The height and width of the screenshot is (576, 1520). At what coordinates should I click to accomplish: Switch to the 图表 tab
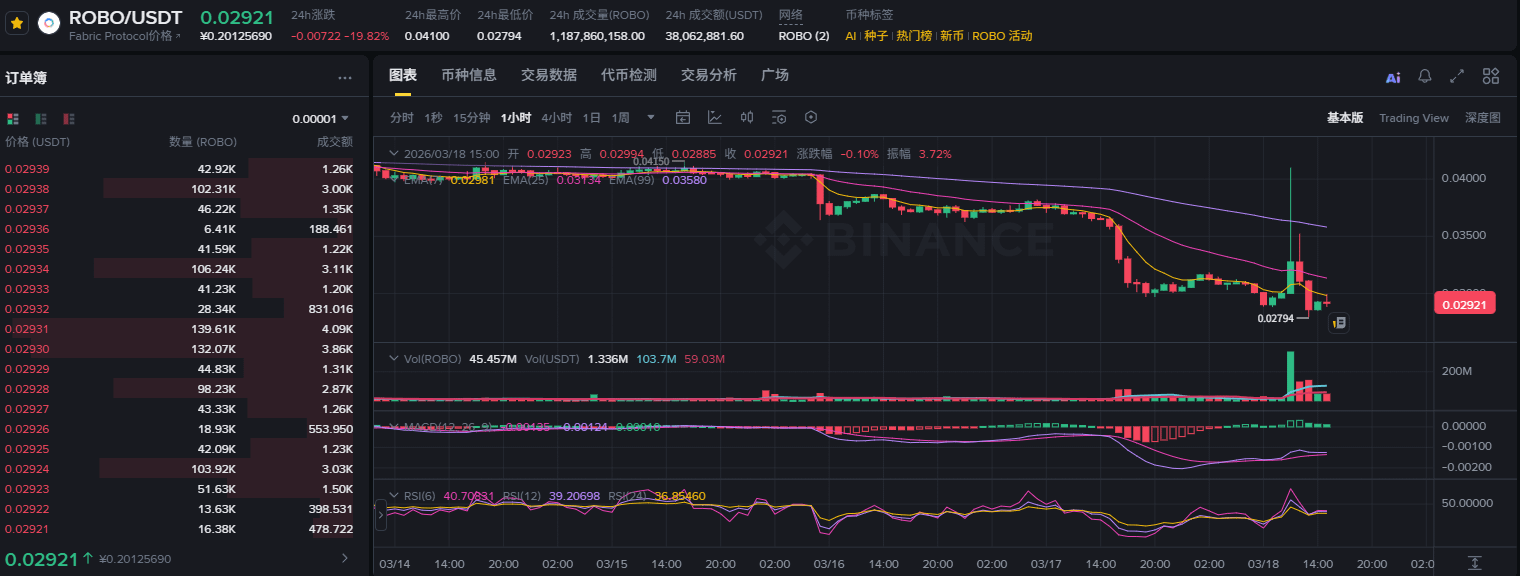[x=402, y=75]
